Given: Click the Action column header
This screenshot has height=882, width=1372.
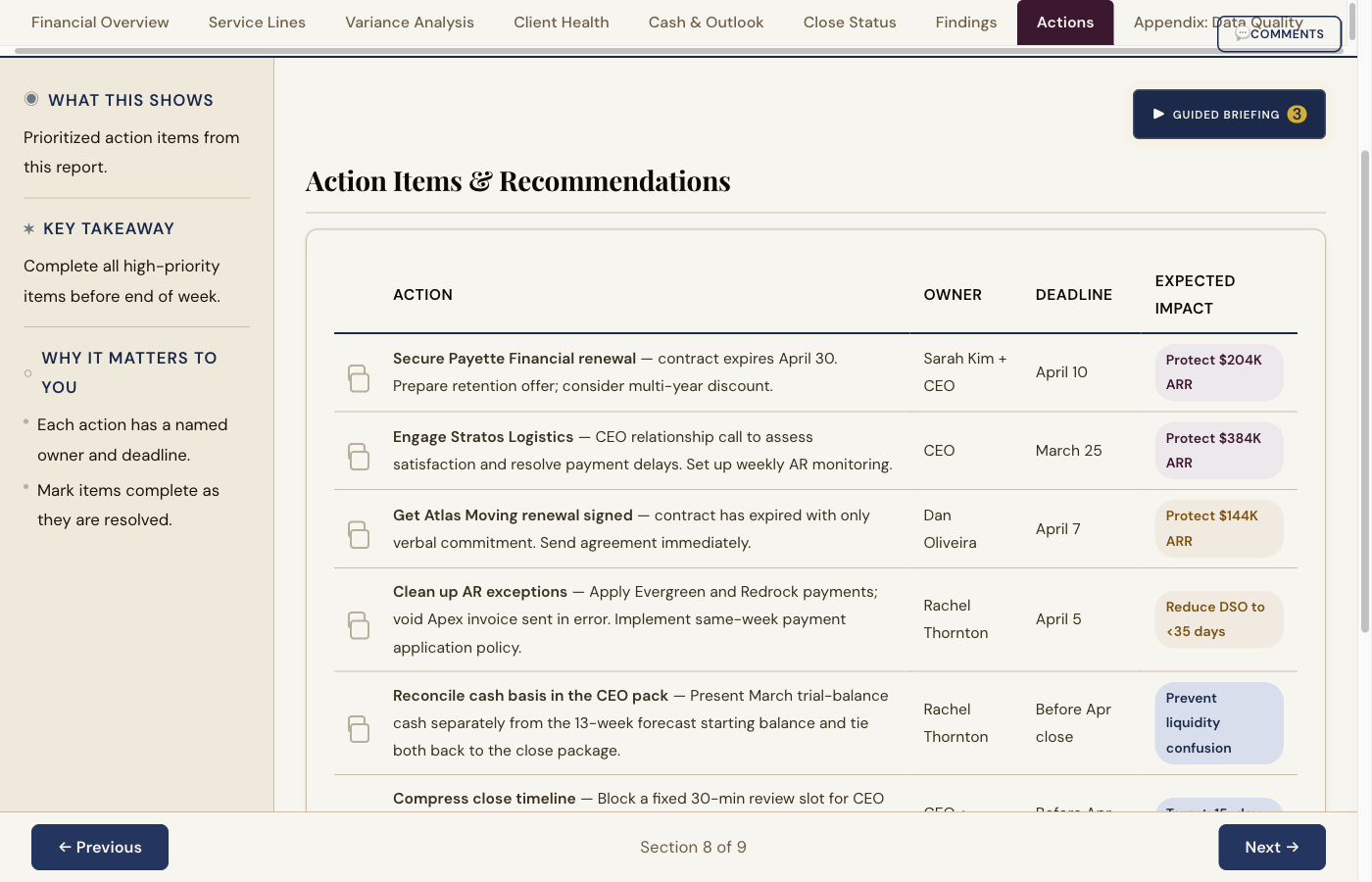Looking at the screenshot, I should [x=422, y=295].
